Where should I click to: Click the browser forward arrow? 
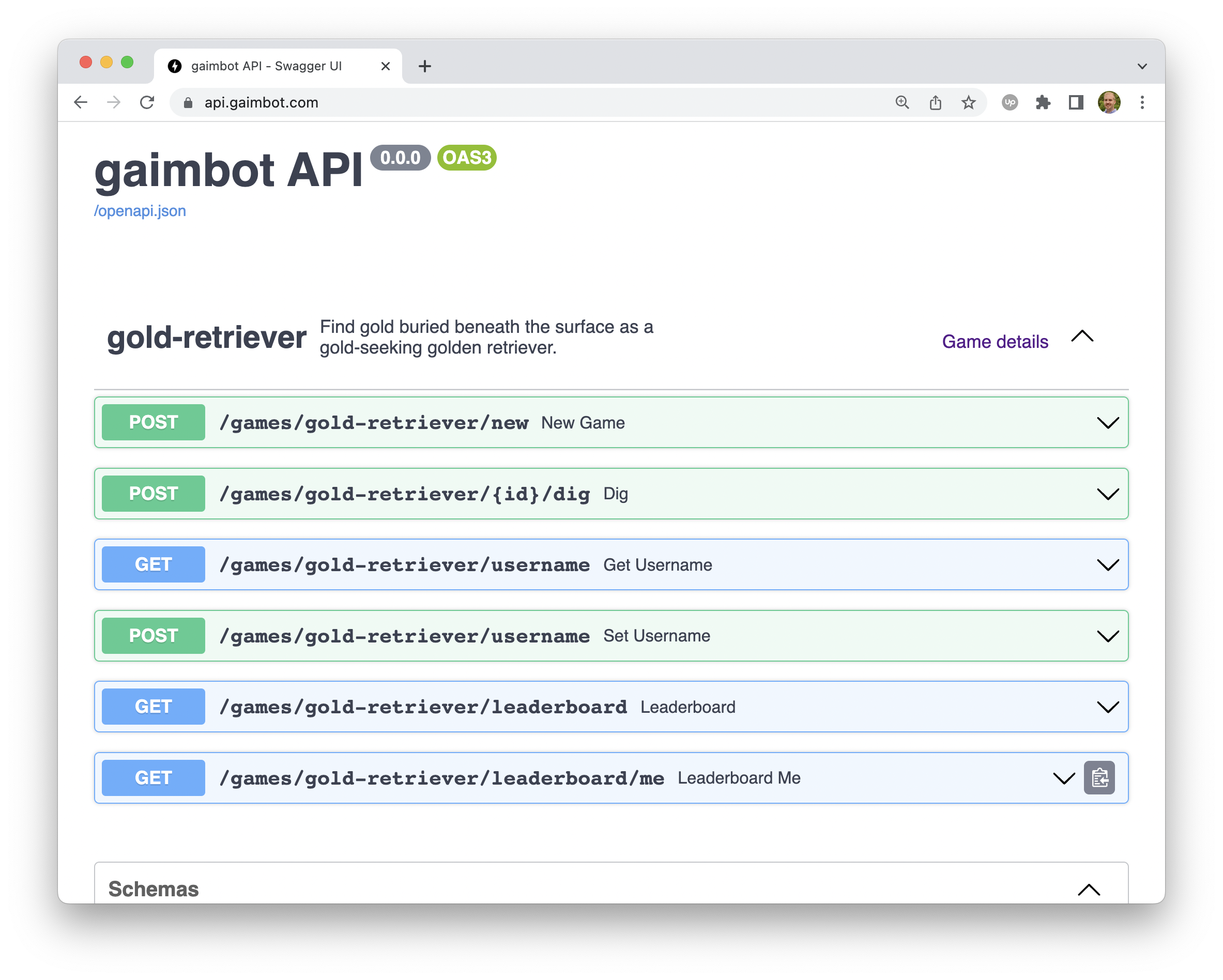pyautogui.click(x=114, y=102)
